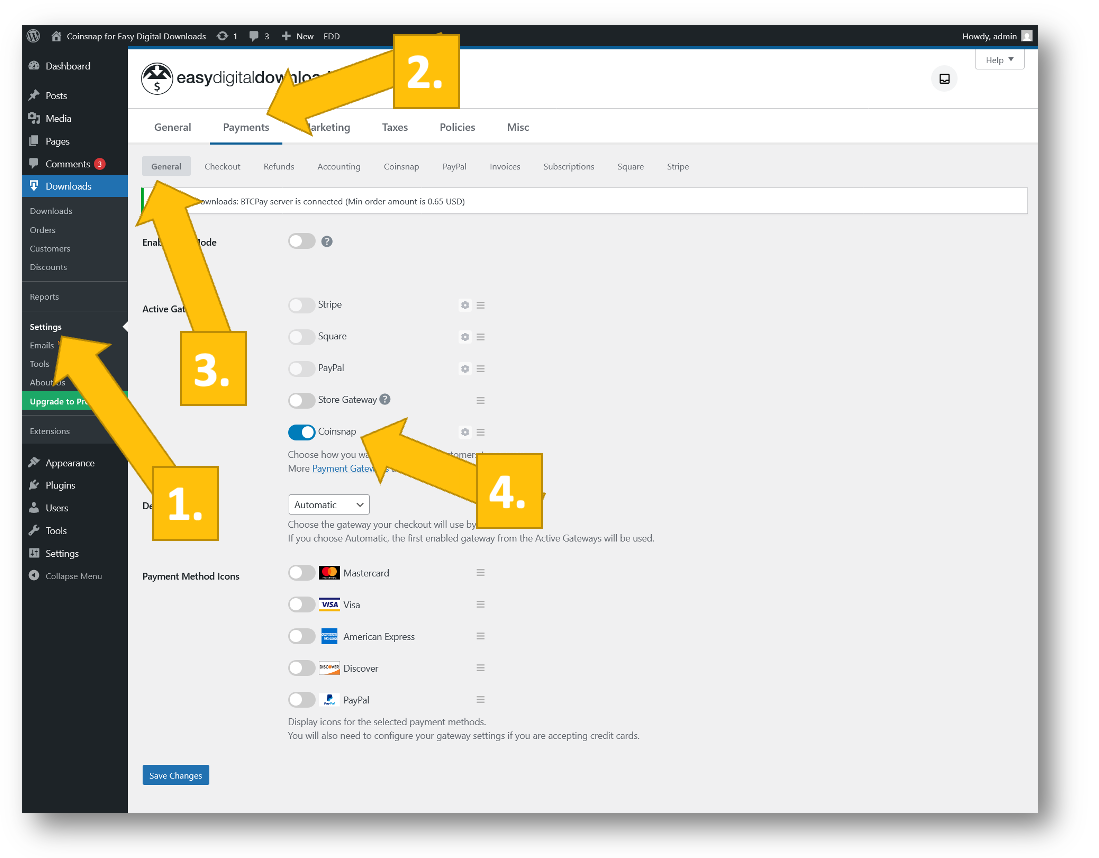Enable the Stripe gateway toggle

point(301,305)
